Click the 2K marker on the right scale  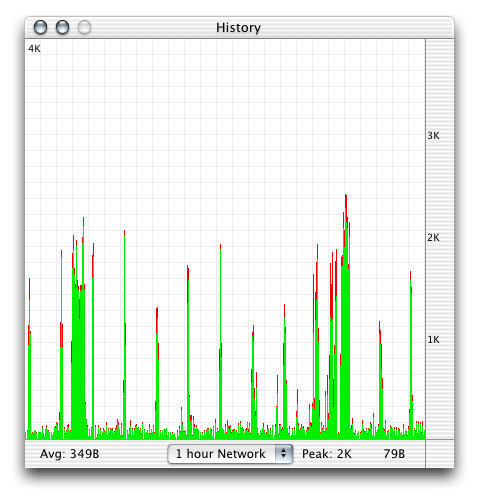tap(433, 238)
